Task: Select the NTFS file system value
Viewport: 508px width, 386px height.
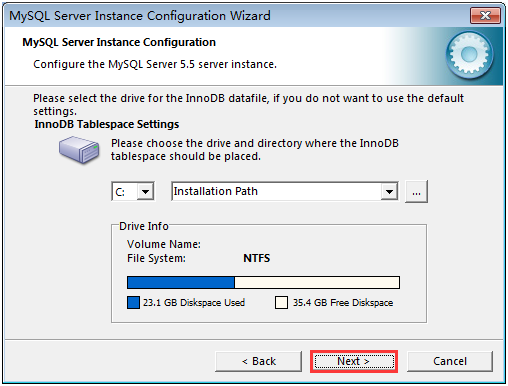Action: coord(257,258)
